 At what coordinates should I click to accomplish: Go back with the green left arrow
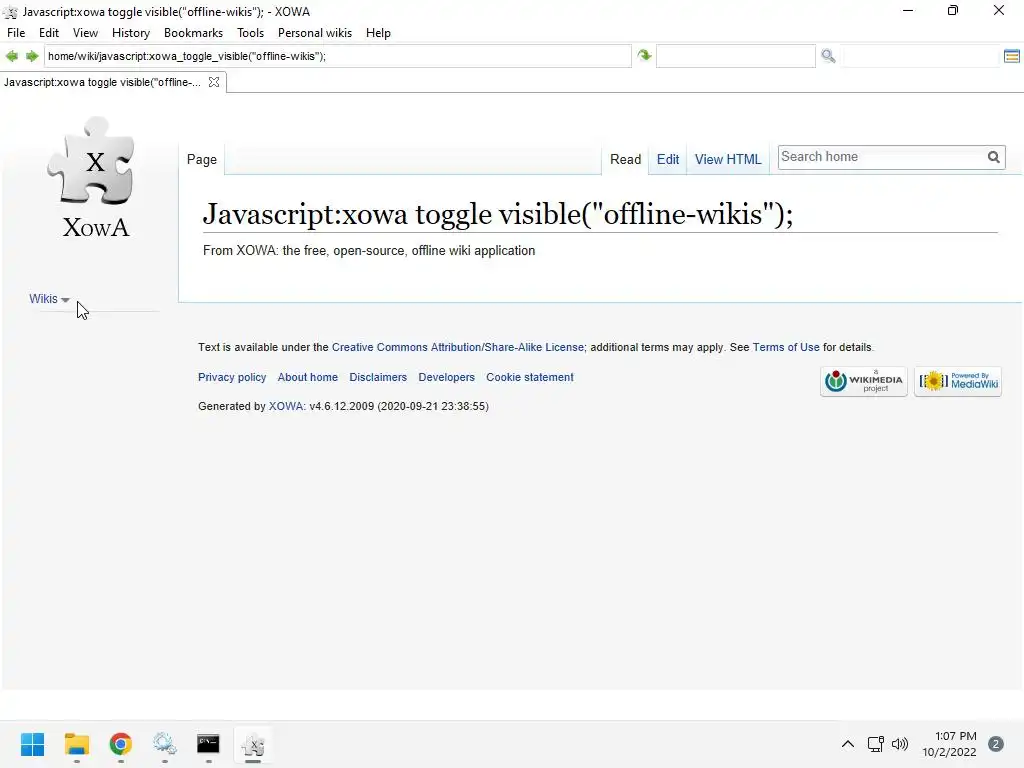(12, 56)
